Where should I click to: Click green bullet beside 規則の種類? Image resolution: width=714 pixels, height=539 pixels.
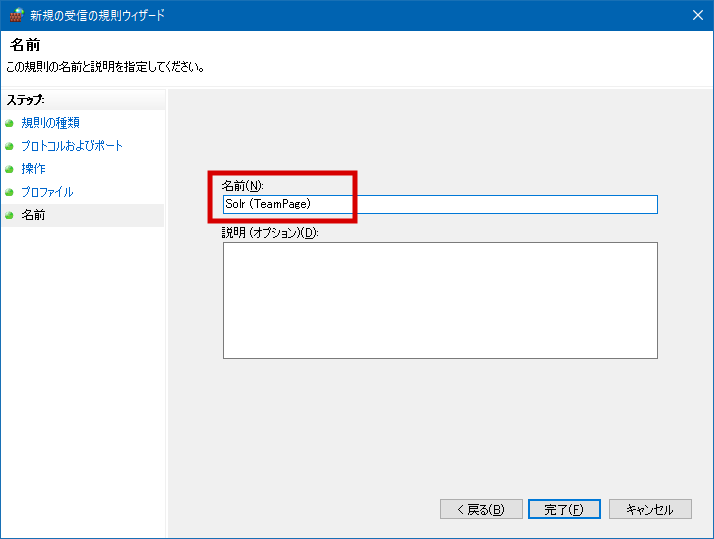(x=10, y=123)
